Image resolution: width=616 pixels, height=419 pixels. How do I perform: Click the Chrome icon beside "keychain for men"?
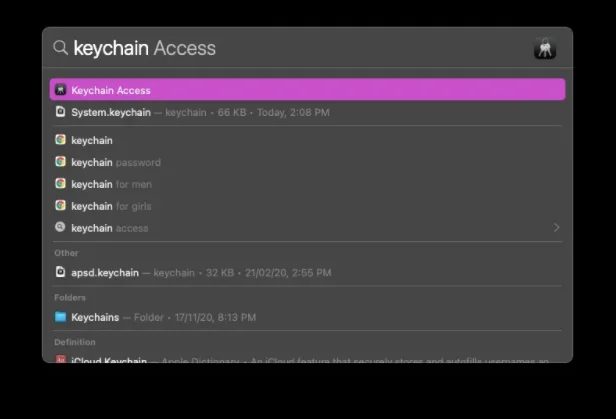coord(61,184)
